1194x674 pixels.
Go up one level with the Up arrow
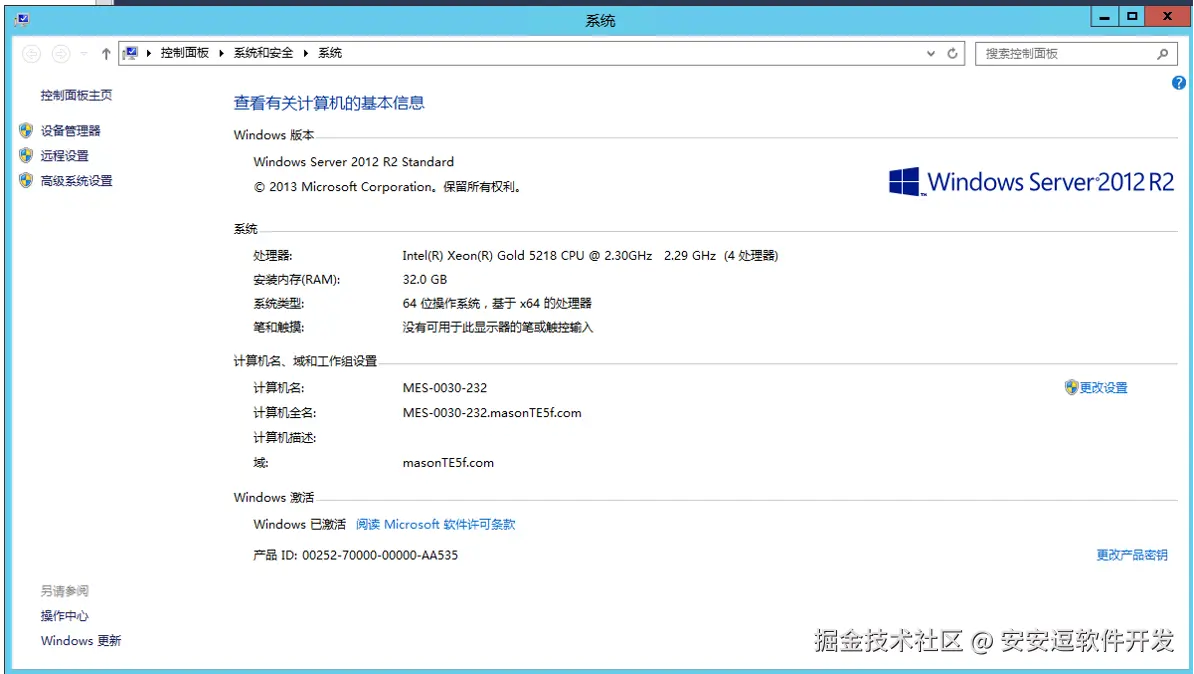coord(106,53)
